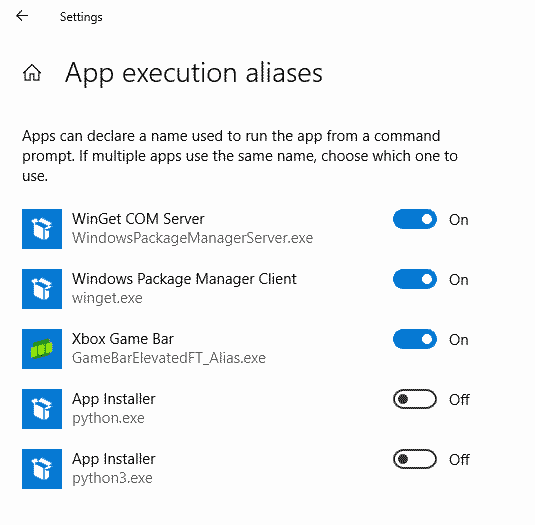Click the python3.exe App Installer icon
Screen dimensions: 535x525
click(42, 469)
